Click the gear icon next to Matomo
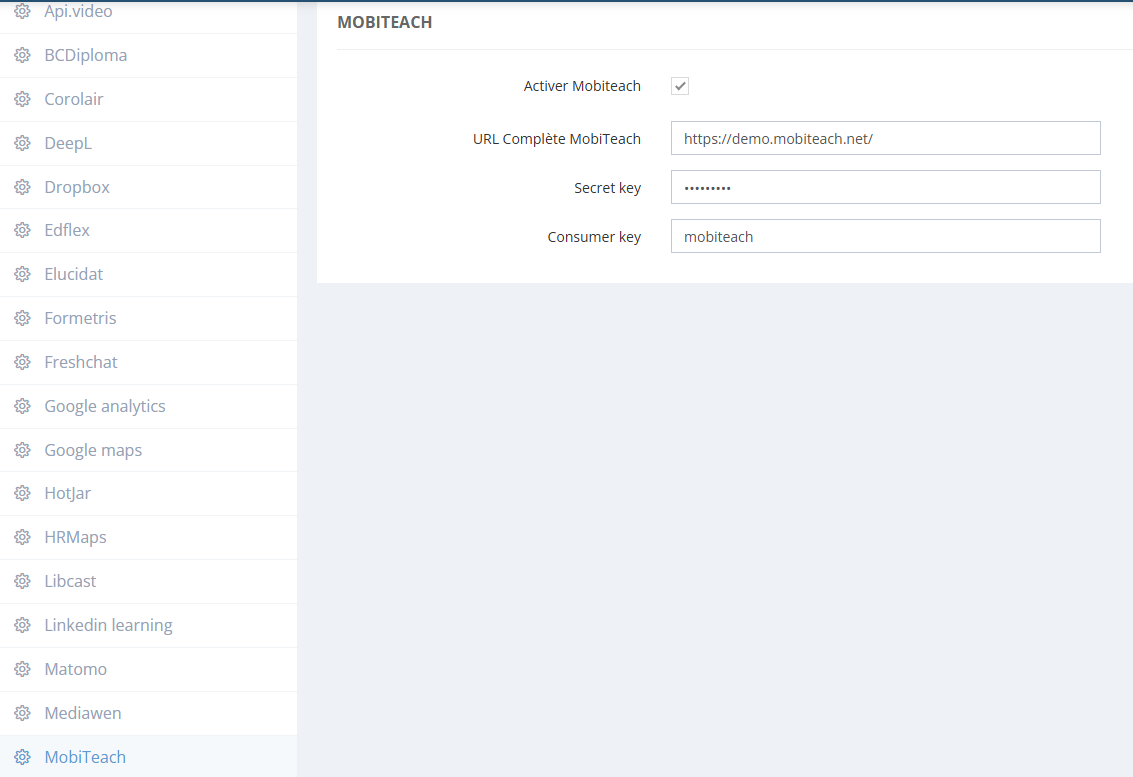 pyautogui.click(x=22, y=670)
